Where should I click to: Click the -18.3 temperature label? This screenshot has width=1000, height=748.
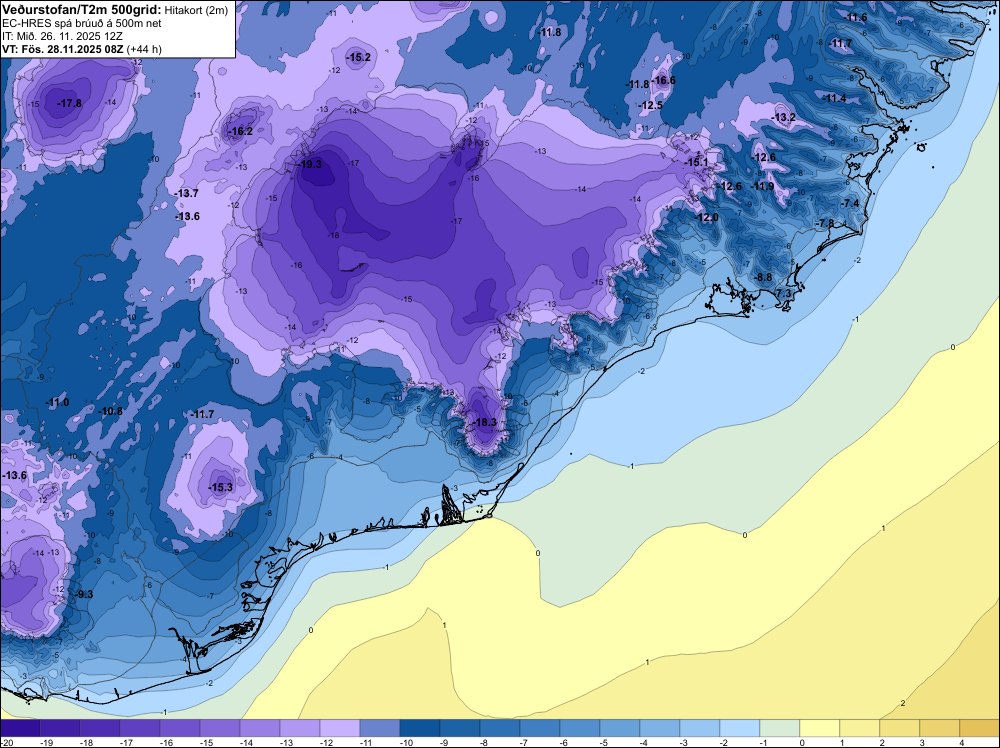[485, 422]
